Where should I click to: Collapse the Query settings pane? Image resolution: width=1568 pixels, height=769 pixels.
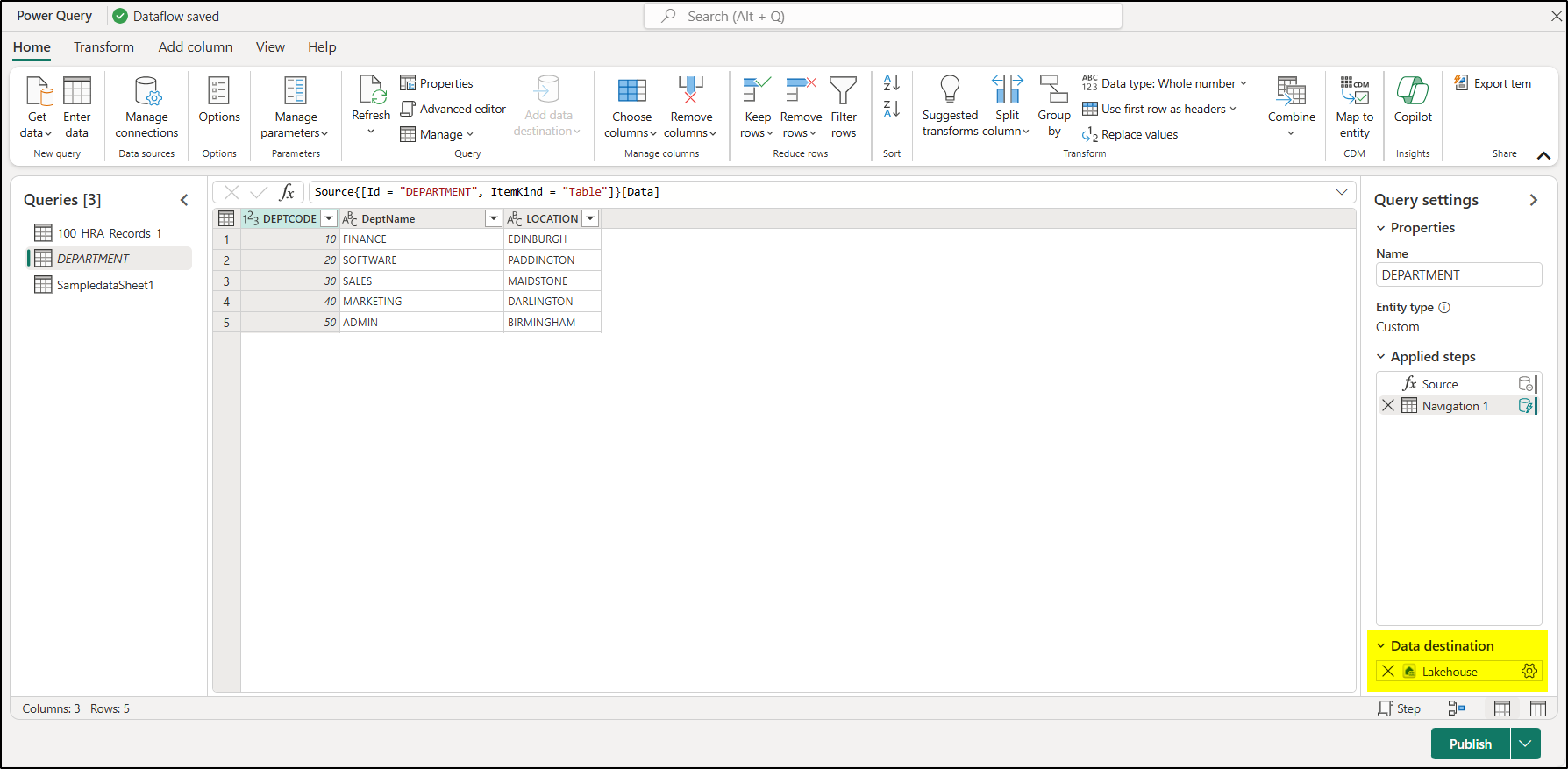[1534, 200]
